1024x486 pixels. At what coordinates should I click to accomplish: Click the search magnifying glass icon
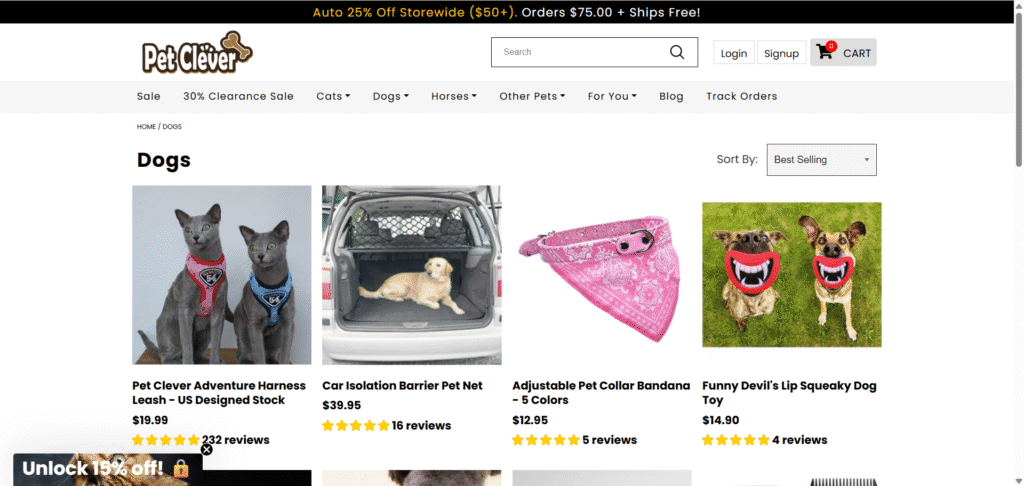click(677, 52)
